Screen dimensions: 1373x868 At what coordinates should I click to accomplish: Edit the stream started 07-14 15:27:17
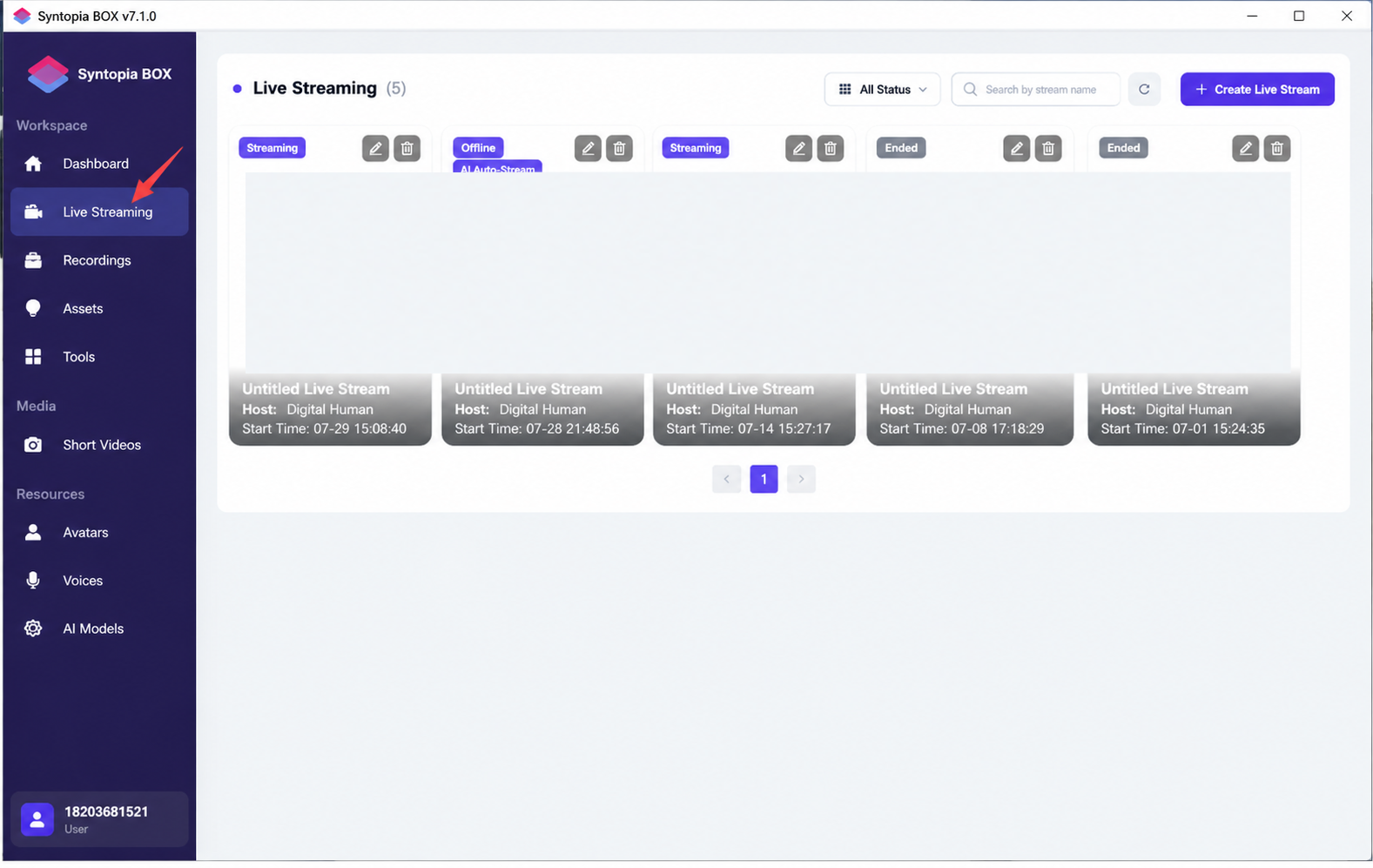click(798, 148)
